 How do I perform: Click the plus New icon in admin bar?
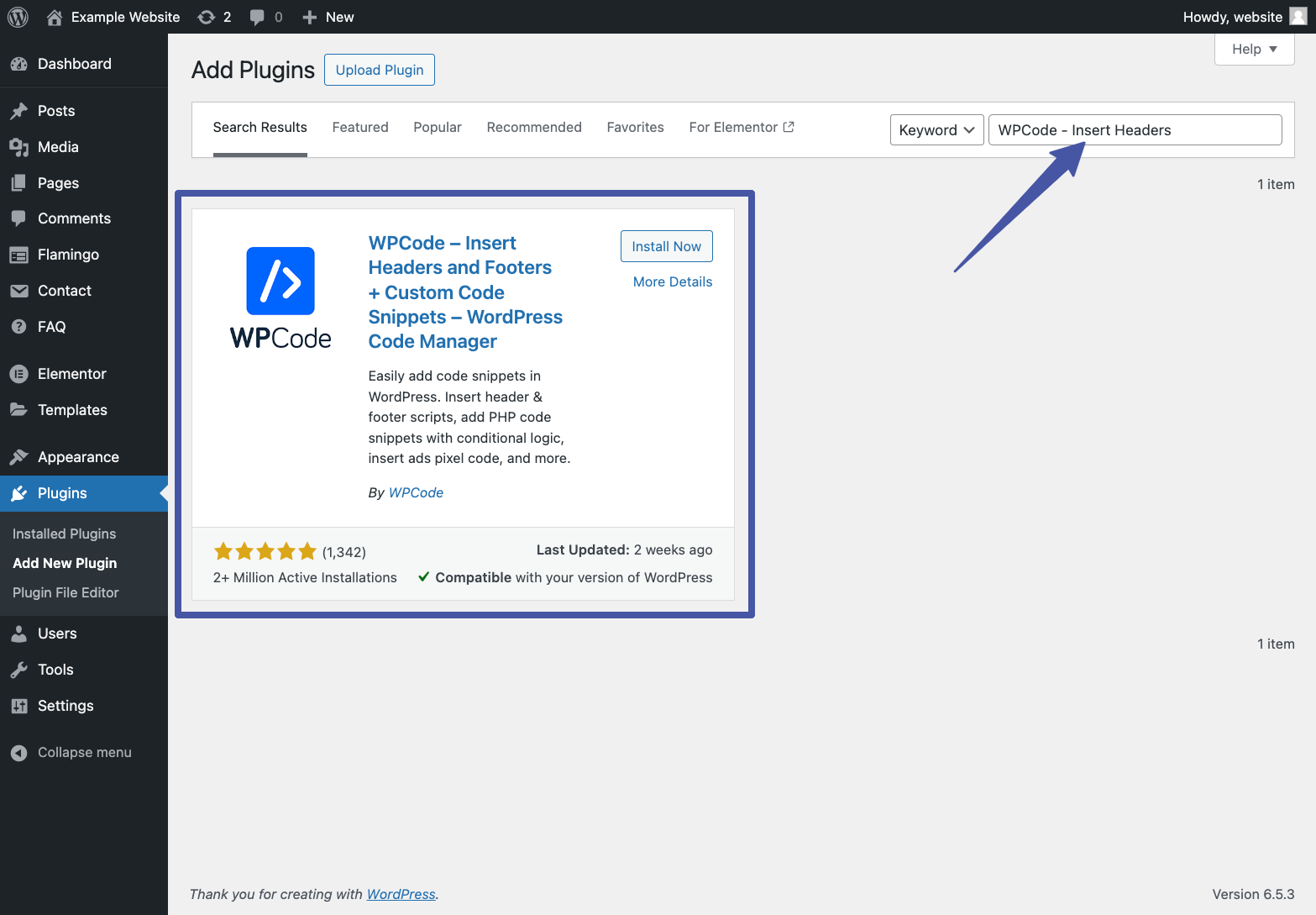(x=310, y=17)
